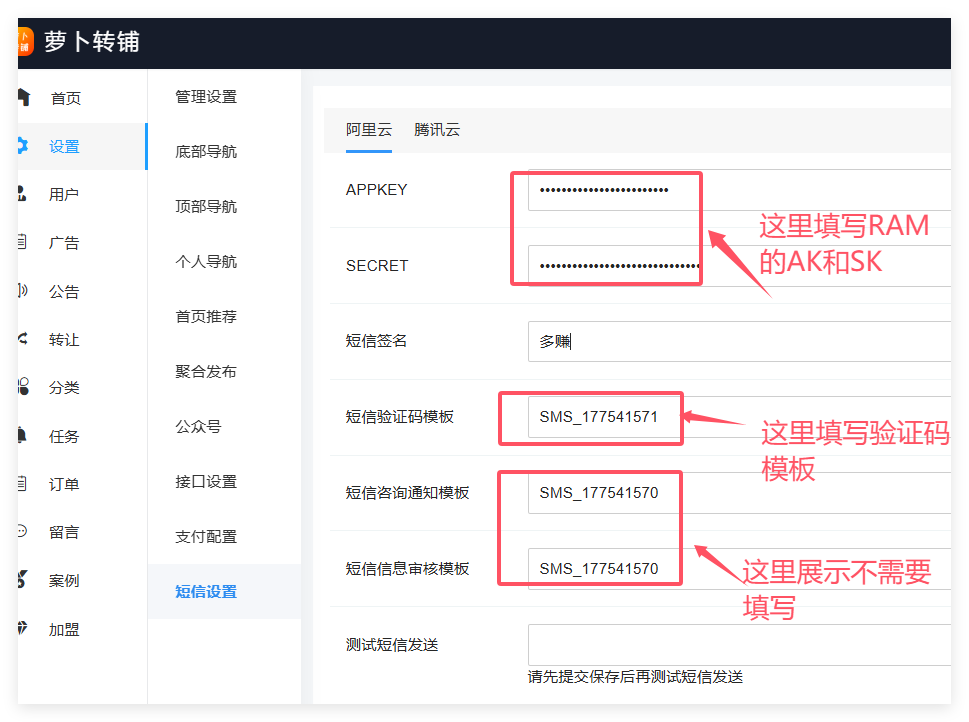Open 案例 section in sidebar
The image size is (969, 722).
64,580
